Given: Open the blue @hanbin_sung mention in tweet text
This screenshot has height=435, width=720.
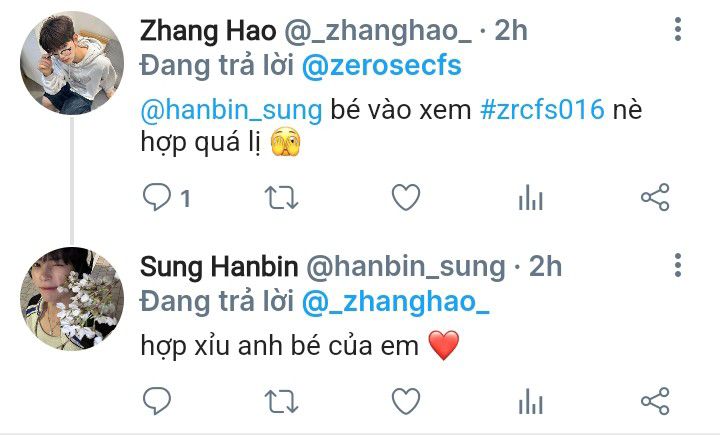Looking at the screenshot, I should tap(231, 111).
